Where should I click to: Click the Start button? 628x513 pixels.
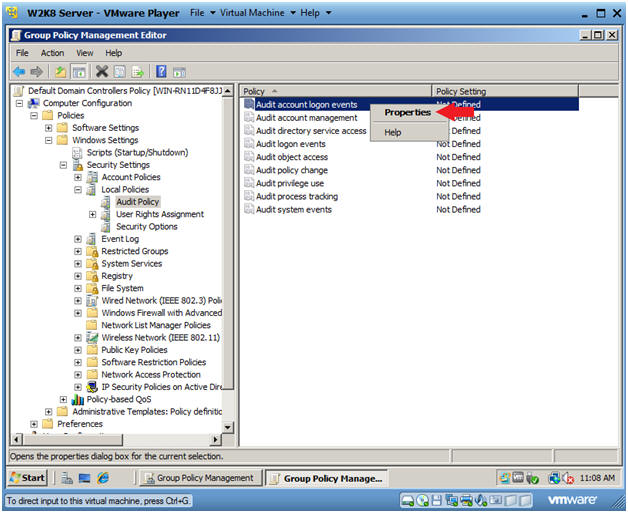pos(28,478)
